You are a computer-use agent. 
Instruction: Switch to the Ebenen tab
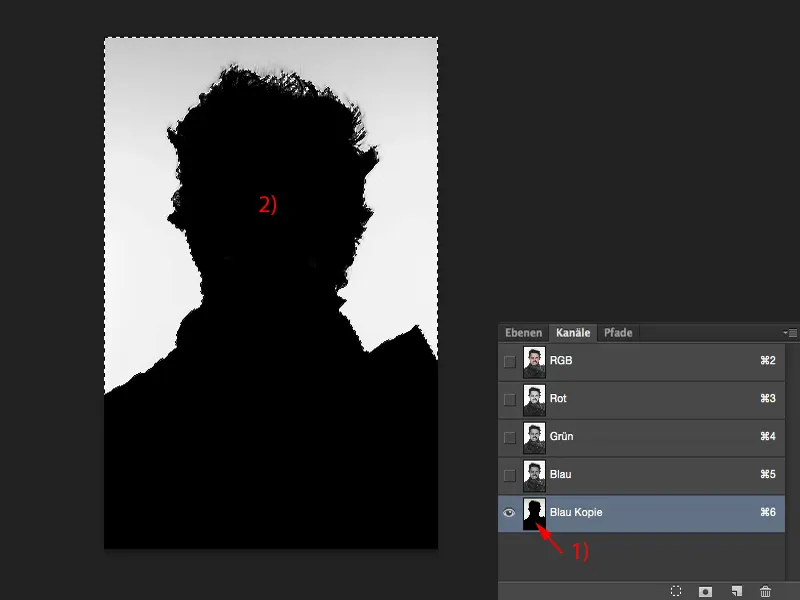[523, 333]
